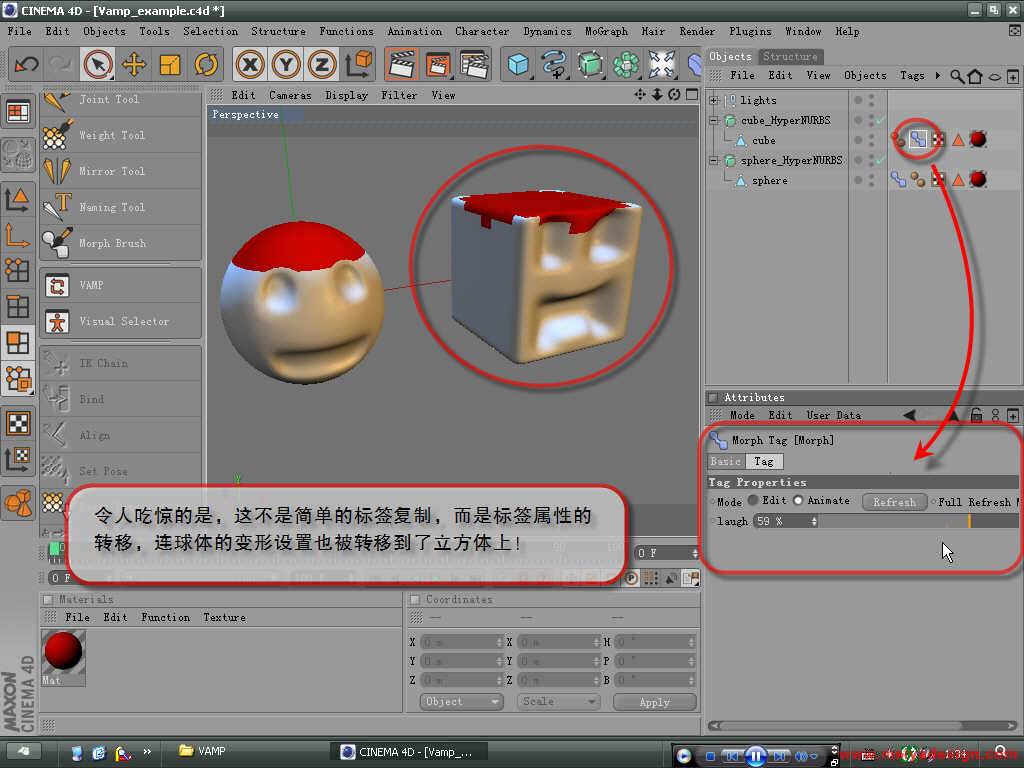Click the red material tag on sphere
The width and height of the screenshot is (1024, 768).
click(x=978, y=180)
